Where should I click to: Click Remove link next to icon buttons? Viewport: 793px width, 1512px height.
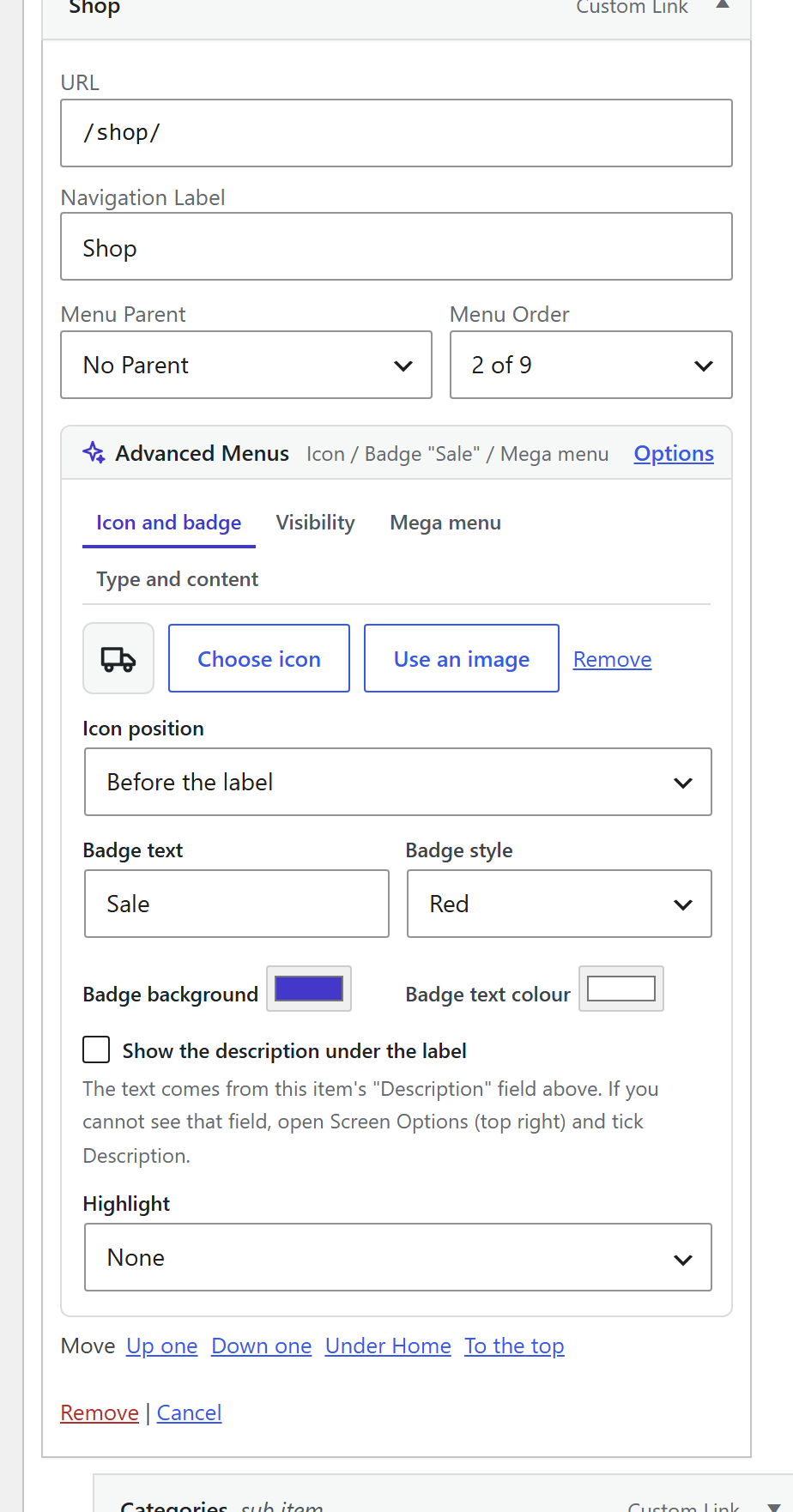[x=613, y=659]
